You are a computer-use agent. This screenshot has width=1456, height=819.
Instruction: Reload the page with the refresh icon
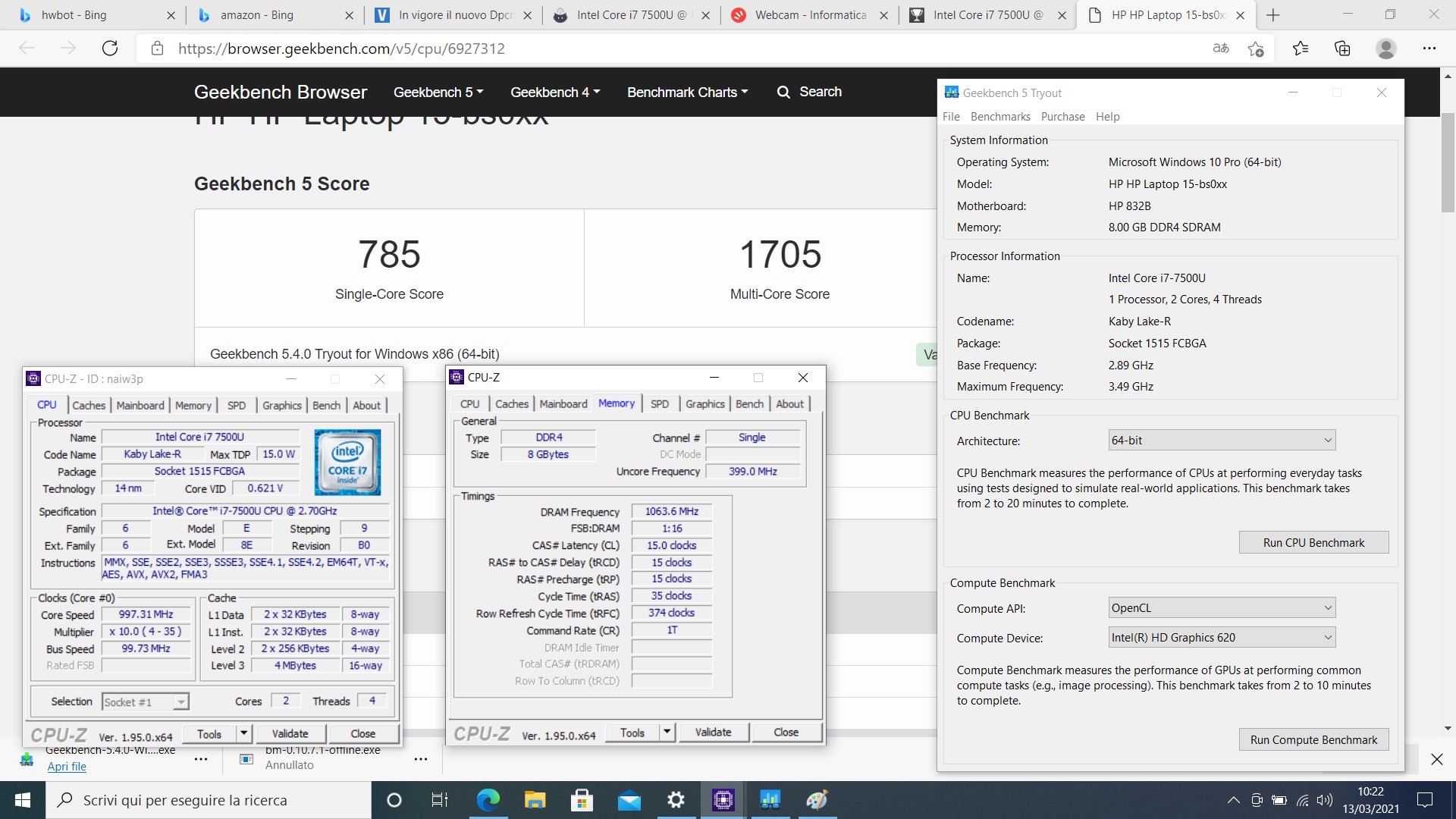pyautogui.click(x=110, y=49)
